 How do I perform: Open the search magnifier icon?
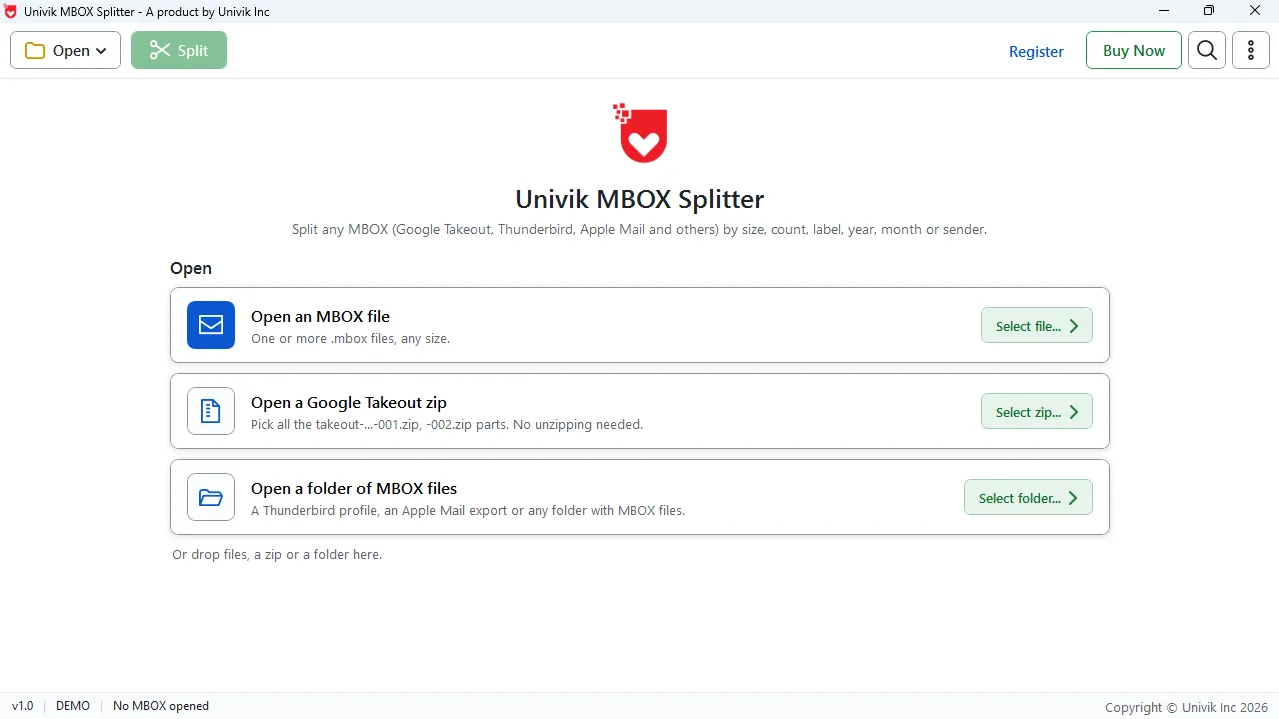1207,50
